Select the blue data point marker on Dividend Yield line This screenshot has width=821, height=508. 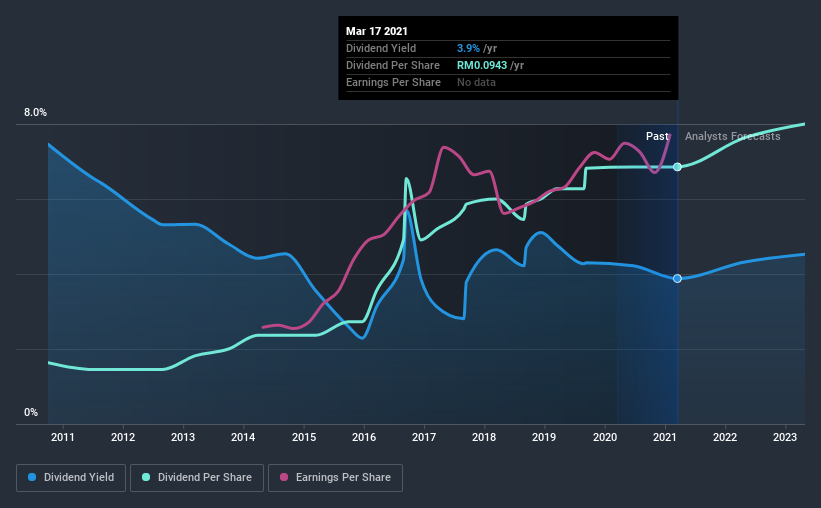pos(677,279)
